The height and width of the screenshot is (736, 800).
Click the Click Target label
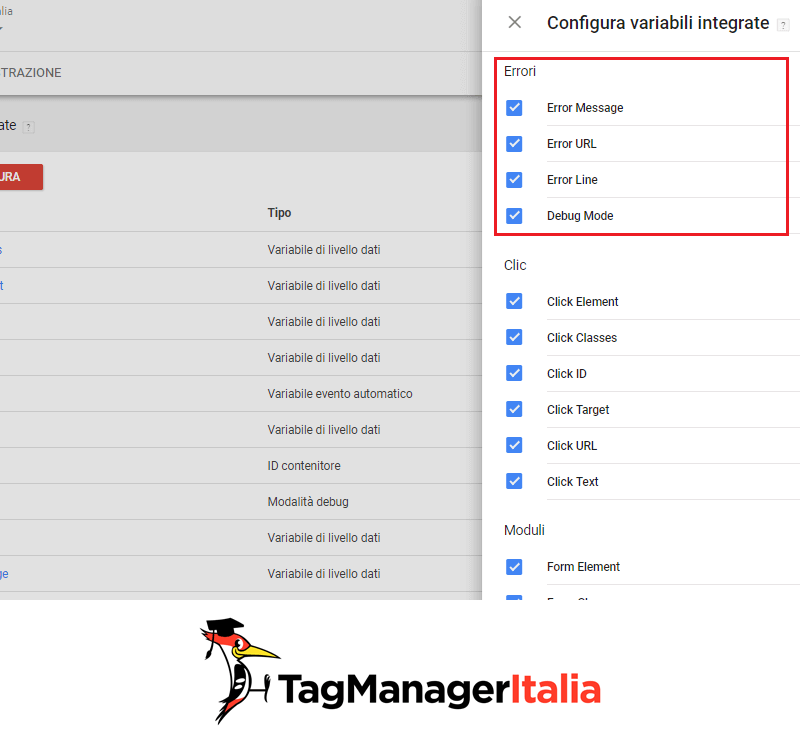click(578, 410)
